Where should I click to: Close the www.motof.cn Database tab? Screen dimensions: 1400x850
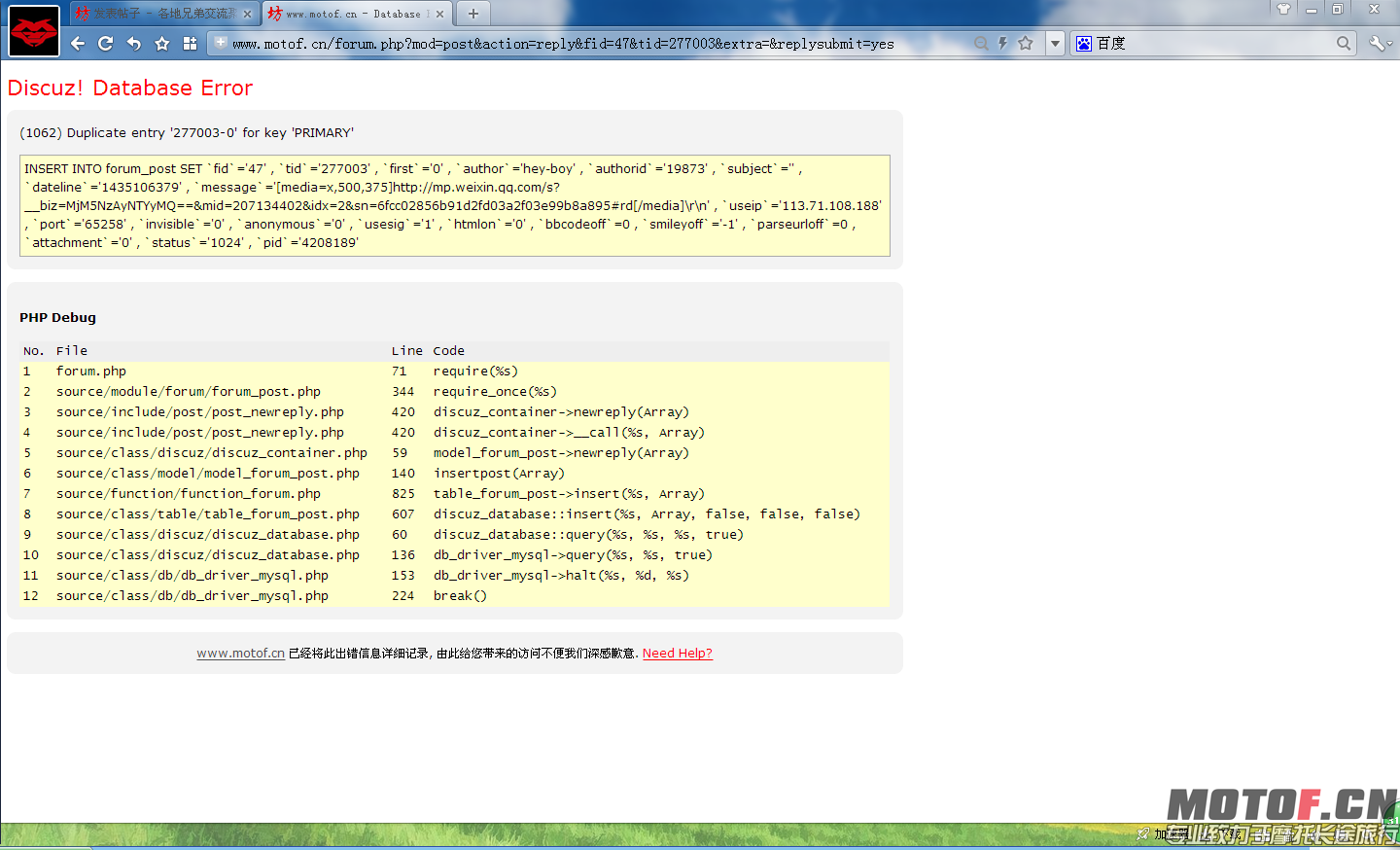tap(439, 14)
